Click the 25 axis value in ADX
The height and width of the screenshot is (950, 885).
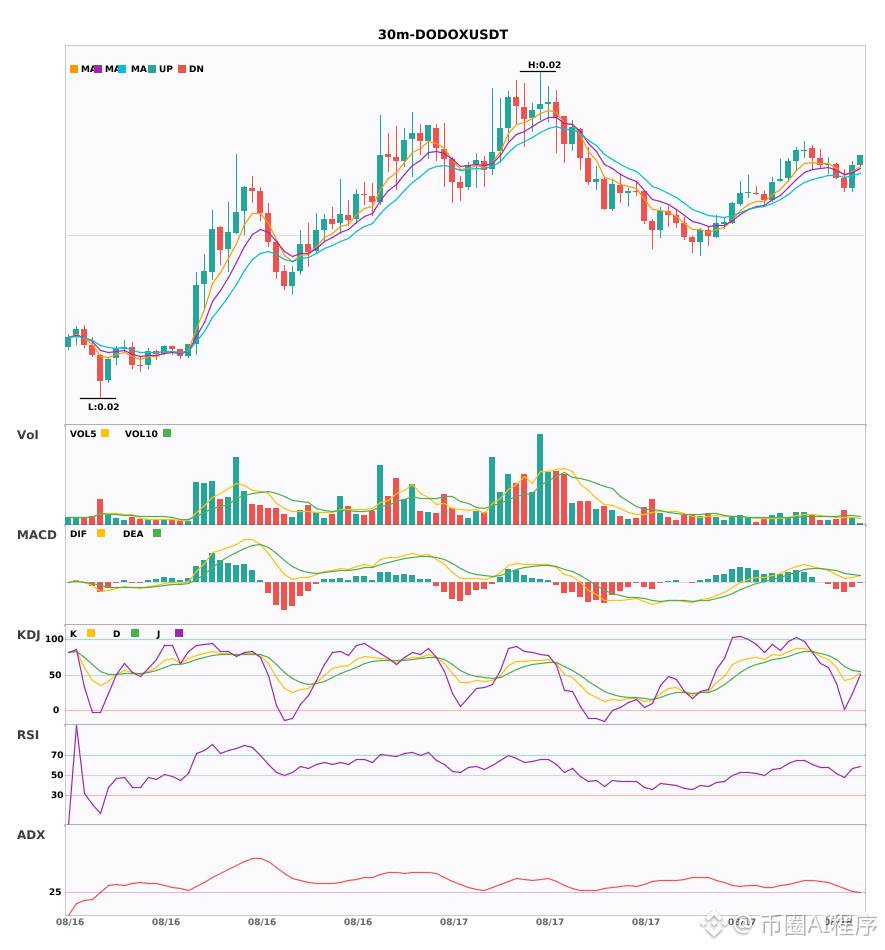click(x=55, y=892)
